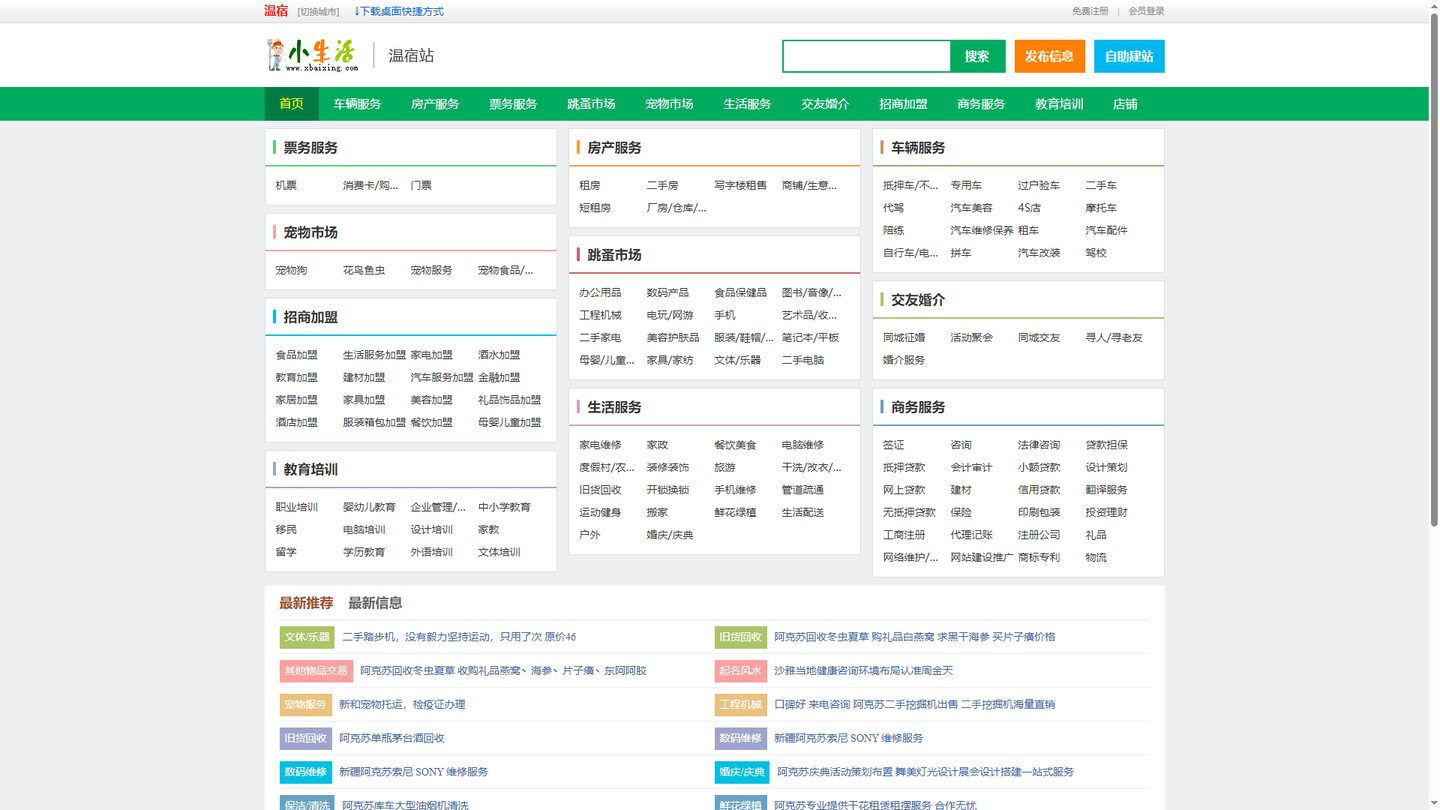Click the 工程机械 tag label

click(x=741, y=705)
